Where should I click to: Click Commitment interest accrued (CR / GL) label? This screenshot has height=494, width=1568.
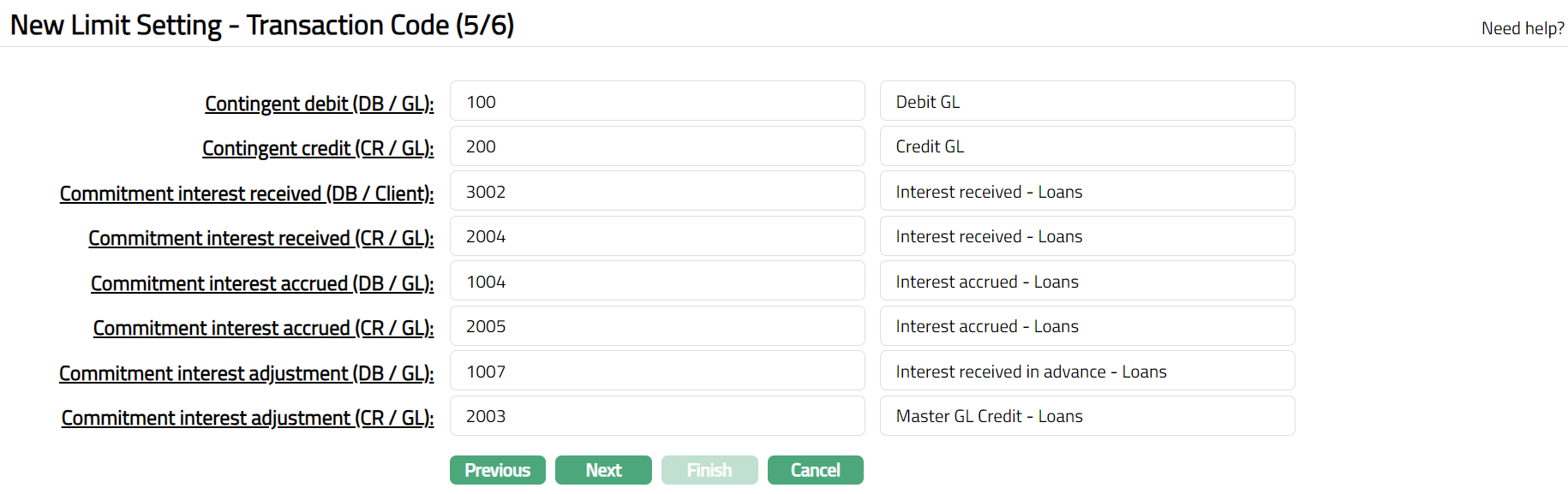(x=263, y=328)
